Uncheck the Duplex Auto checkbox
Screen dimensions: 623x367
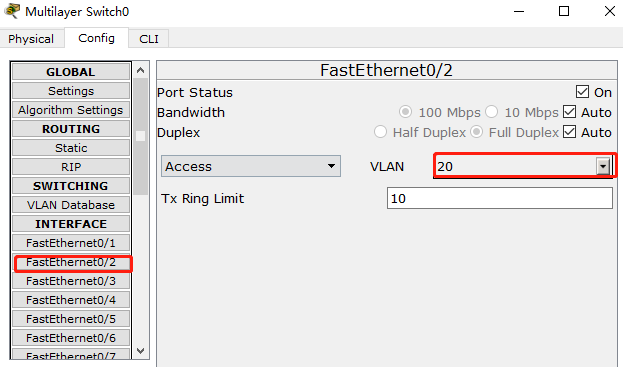[569, 132]
